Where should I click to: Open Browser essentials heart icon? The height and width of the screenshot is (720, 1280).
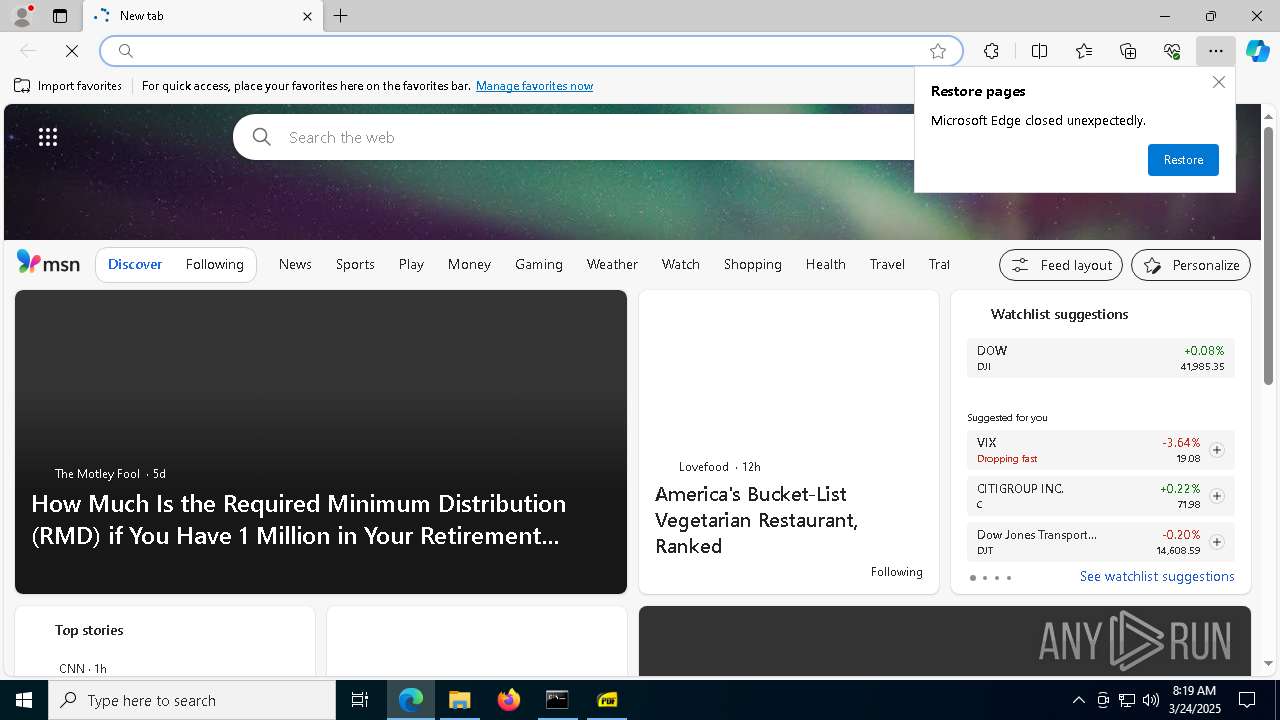tap(1172, 51)
